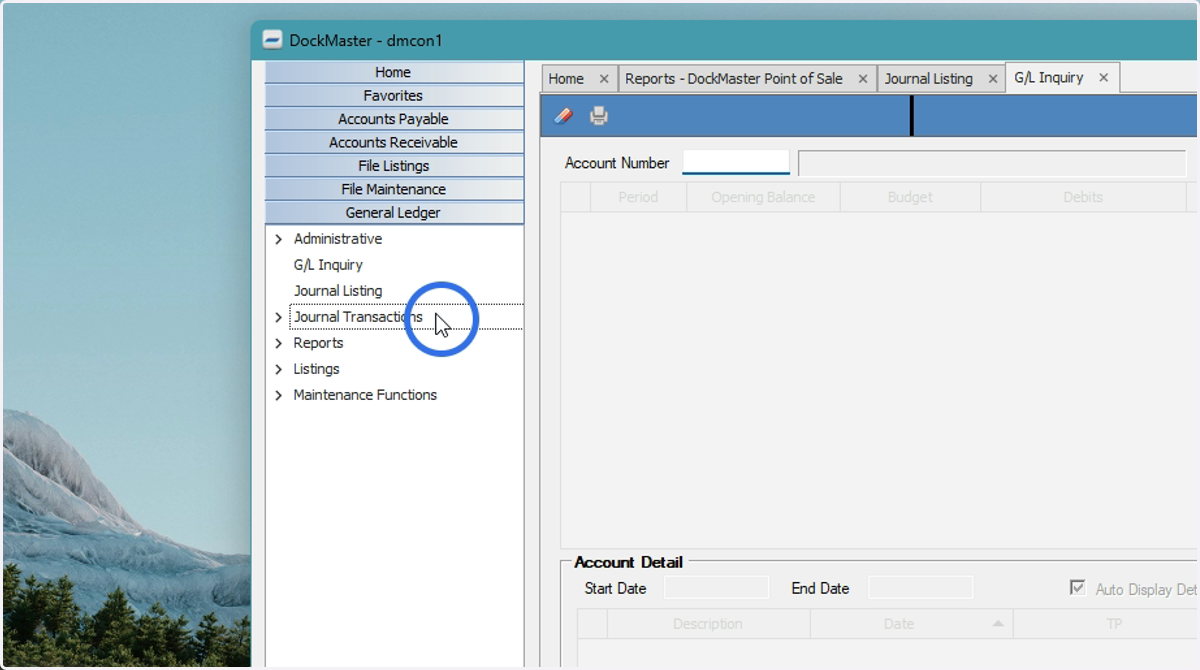Click the TP column header

tap(1105, 624)
